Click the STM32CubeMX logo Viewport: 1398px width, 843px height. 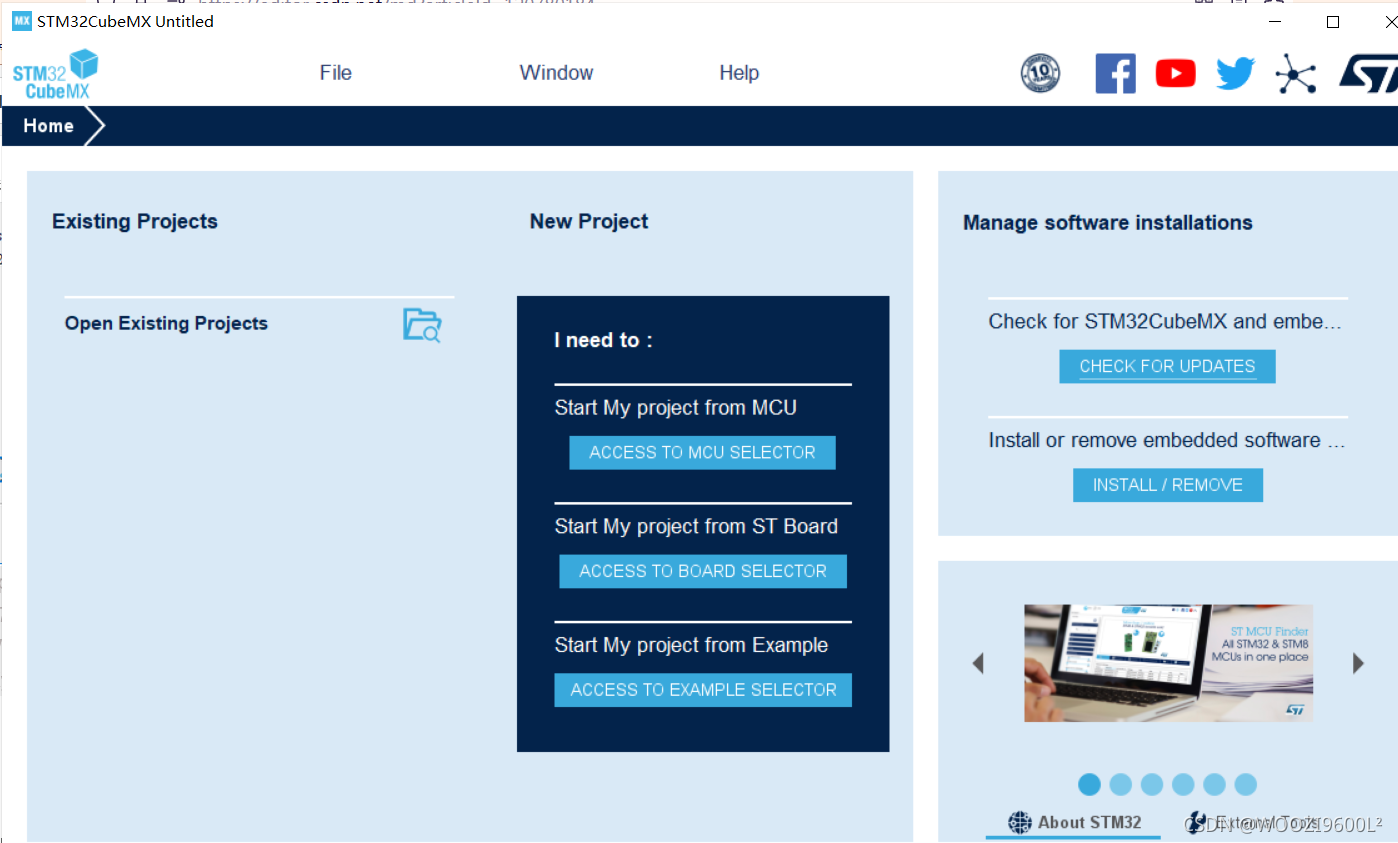[55, 74]
